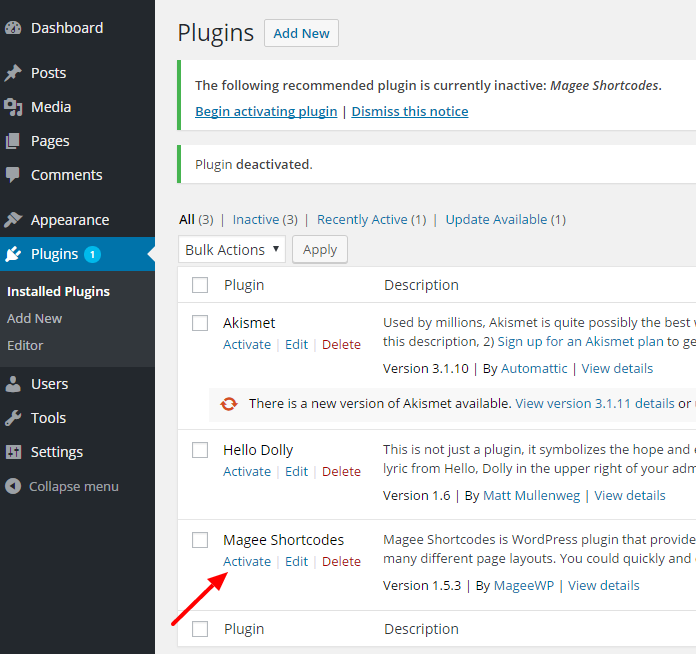
Task: Open Users menu item
Action: [x=77, y=384]
